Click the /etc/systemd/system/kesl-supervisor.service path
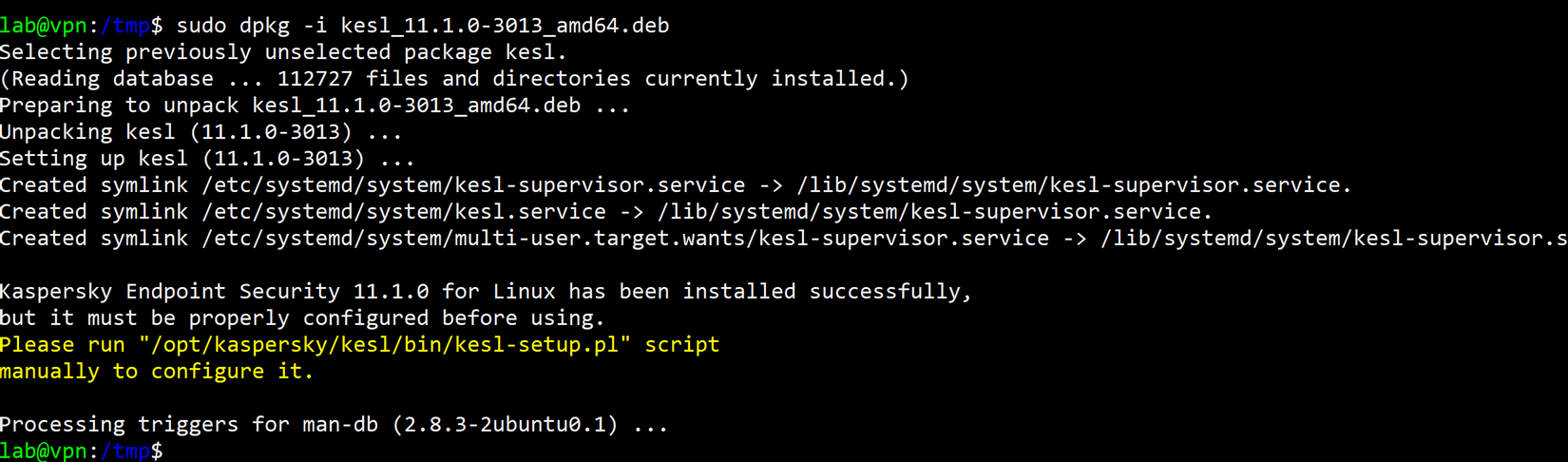The width and height of the screenshot is (1568, 462). coord(473,185)
